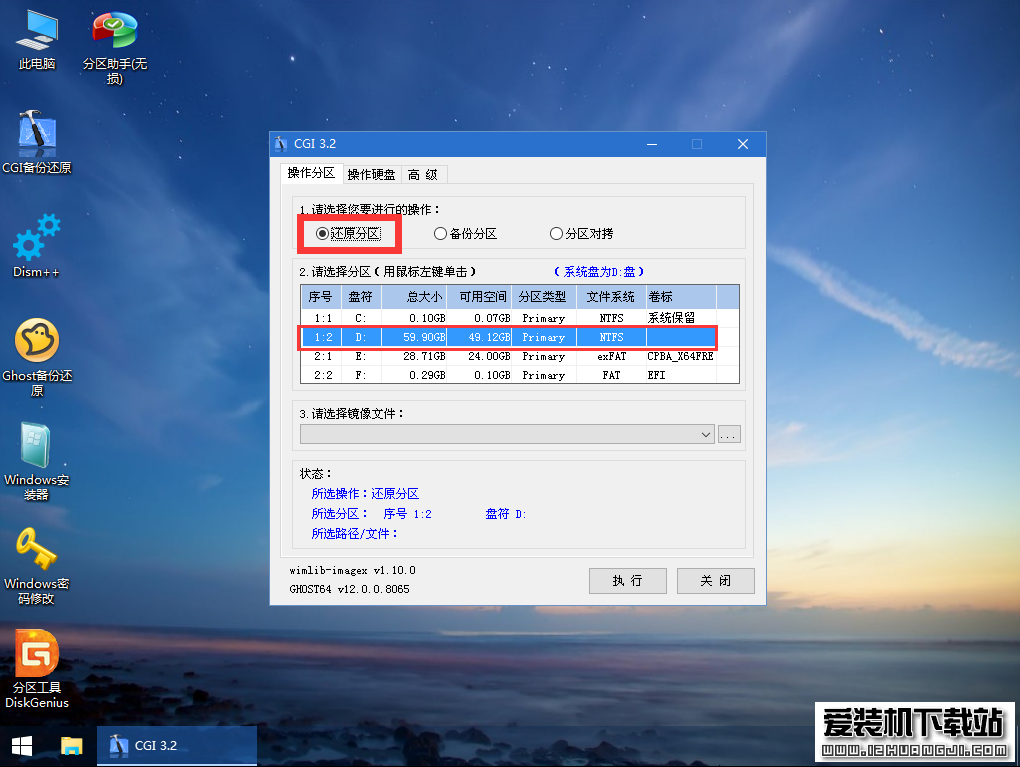Select the 分区工具 DiskGenius desktop icon
1020x767 pixels.
(37, 670)
